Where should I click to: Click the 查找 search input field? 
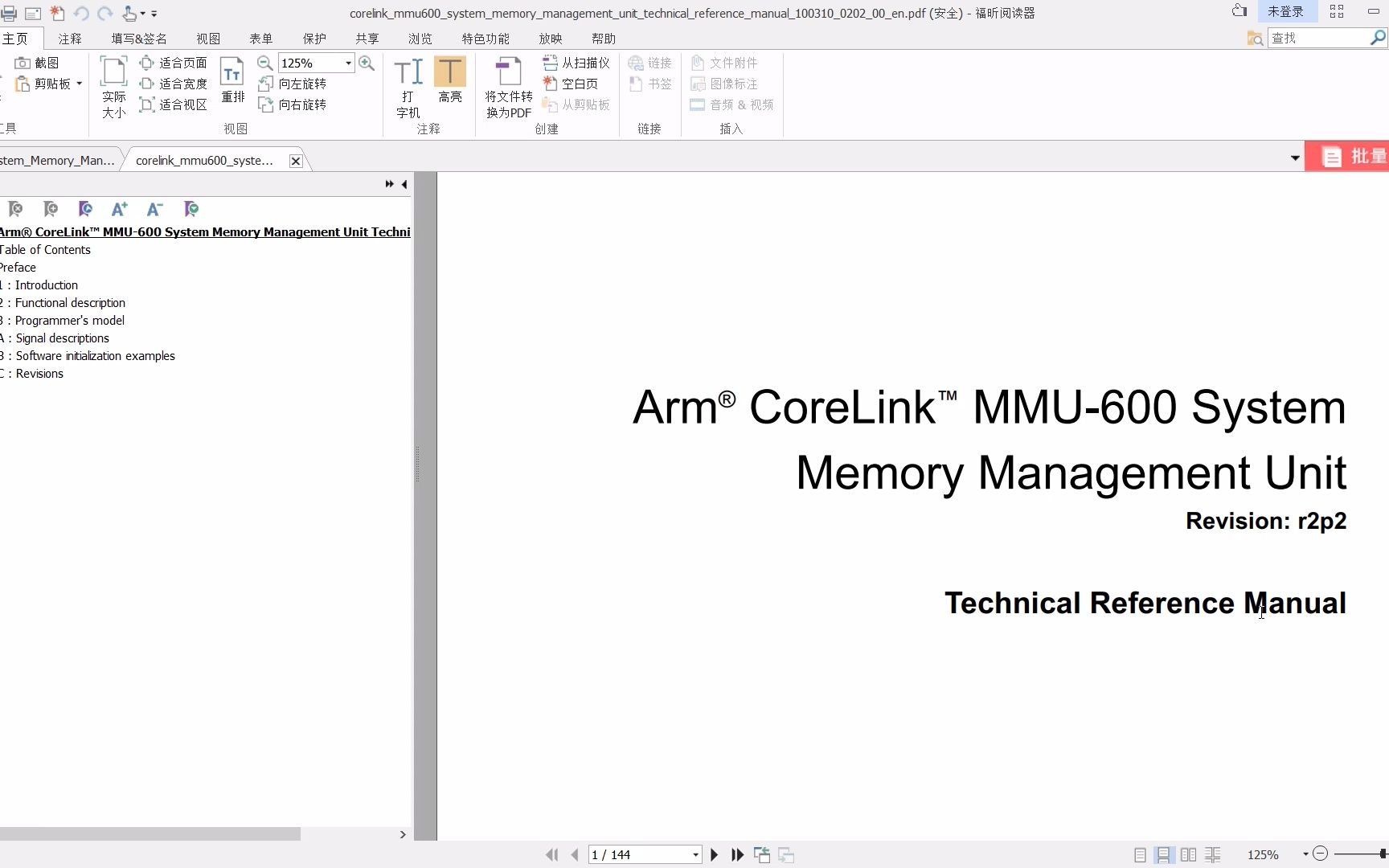coord(1318,38)
